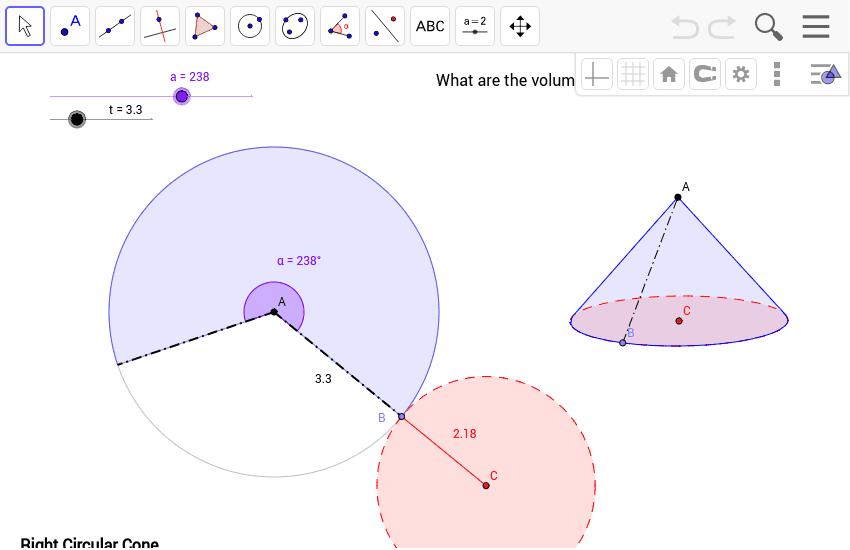Click point A at sector center

point(274,312)
